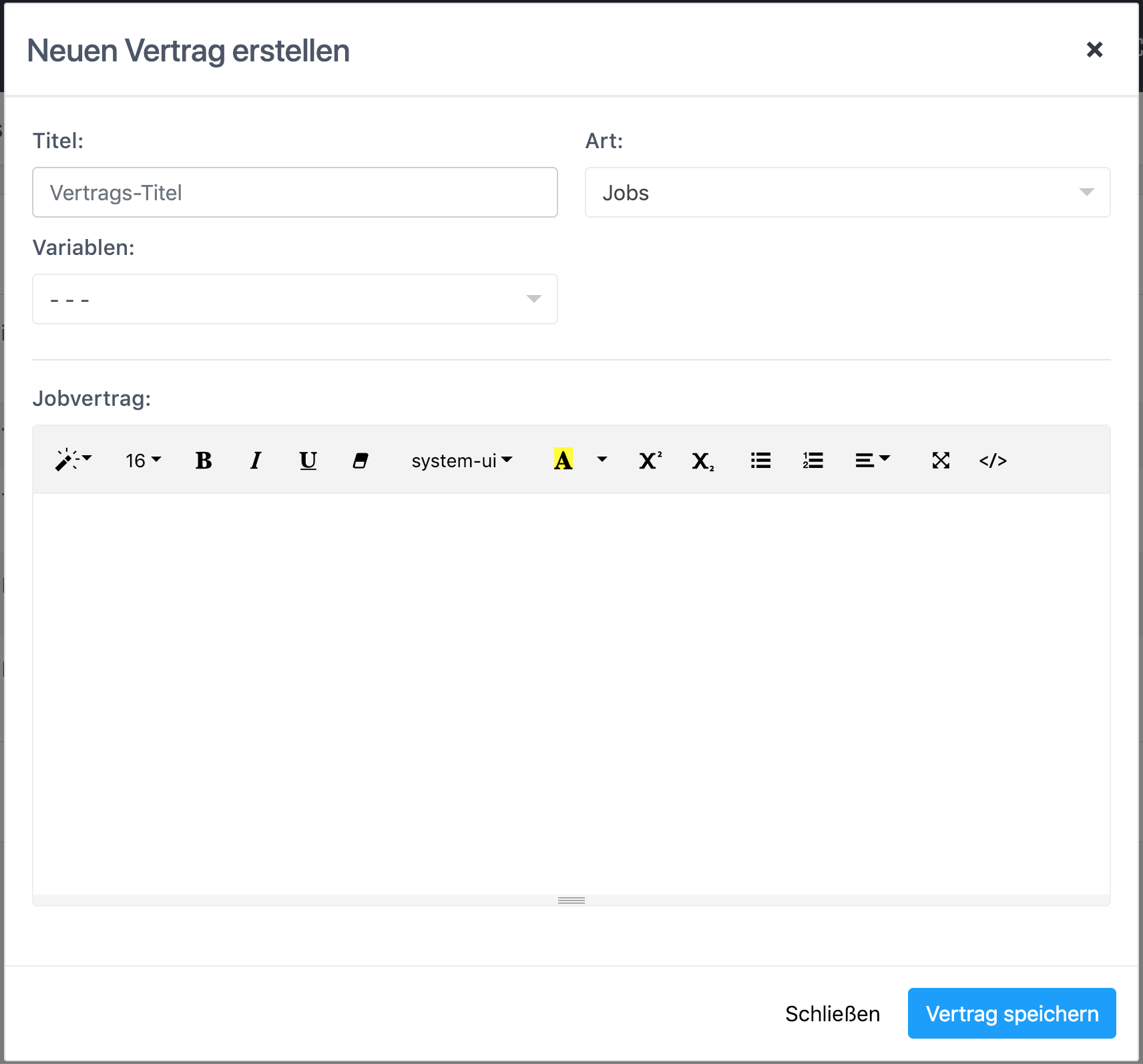This screenshot has height=1064, width=1143.
Task: Apply superscript formatting
Action: 650,461
